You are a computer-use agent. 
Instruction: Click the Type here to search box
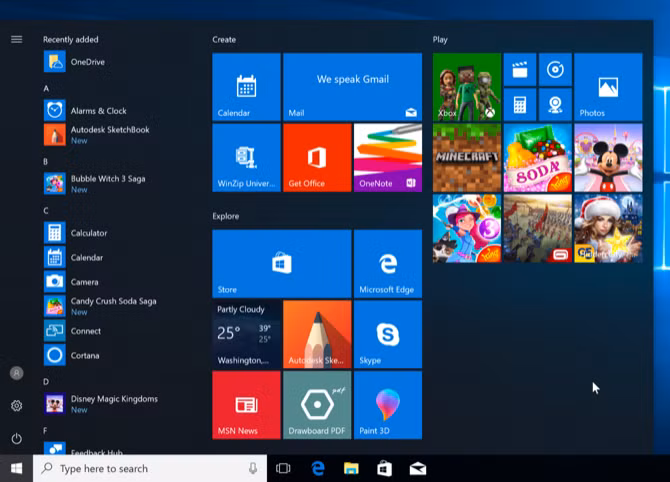click(x=150, y=468)
